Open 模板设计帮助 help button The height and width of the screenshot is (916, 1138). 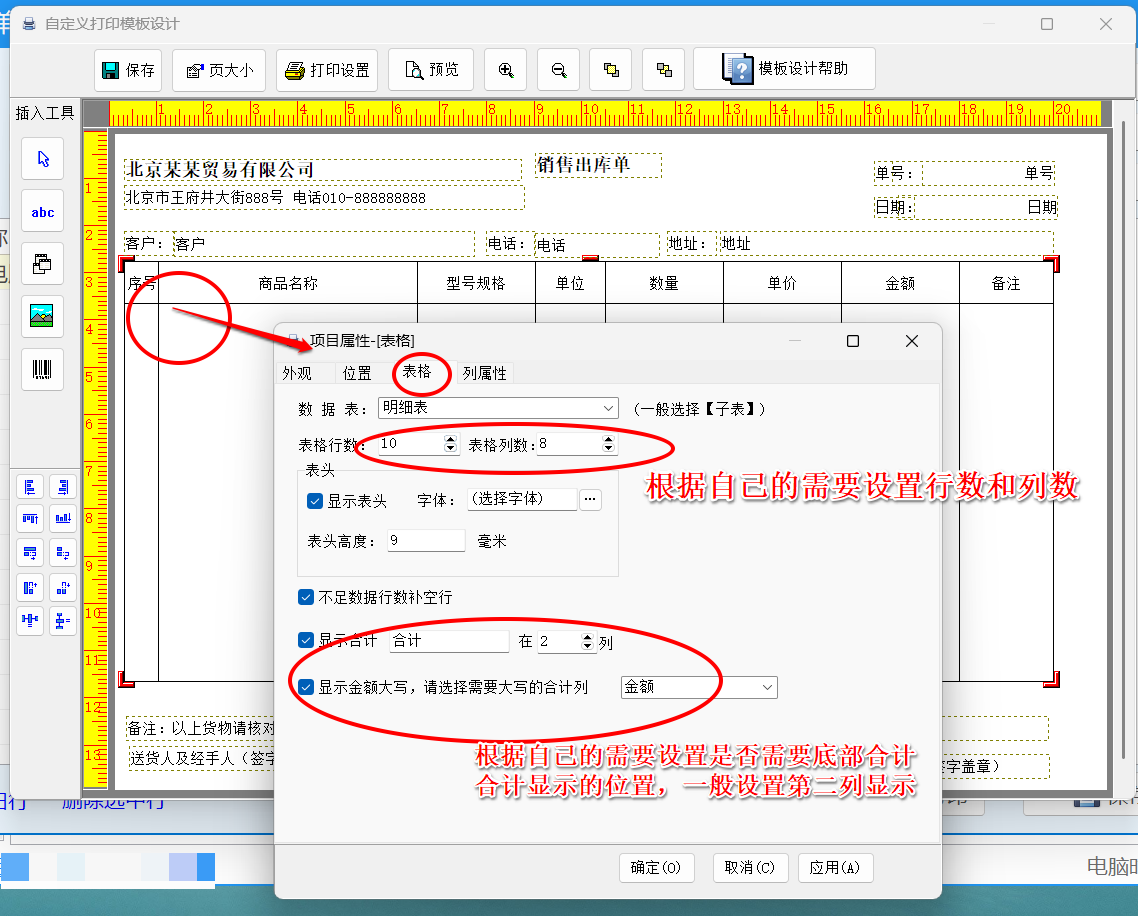(785, 69)
